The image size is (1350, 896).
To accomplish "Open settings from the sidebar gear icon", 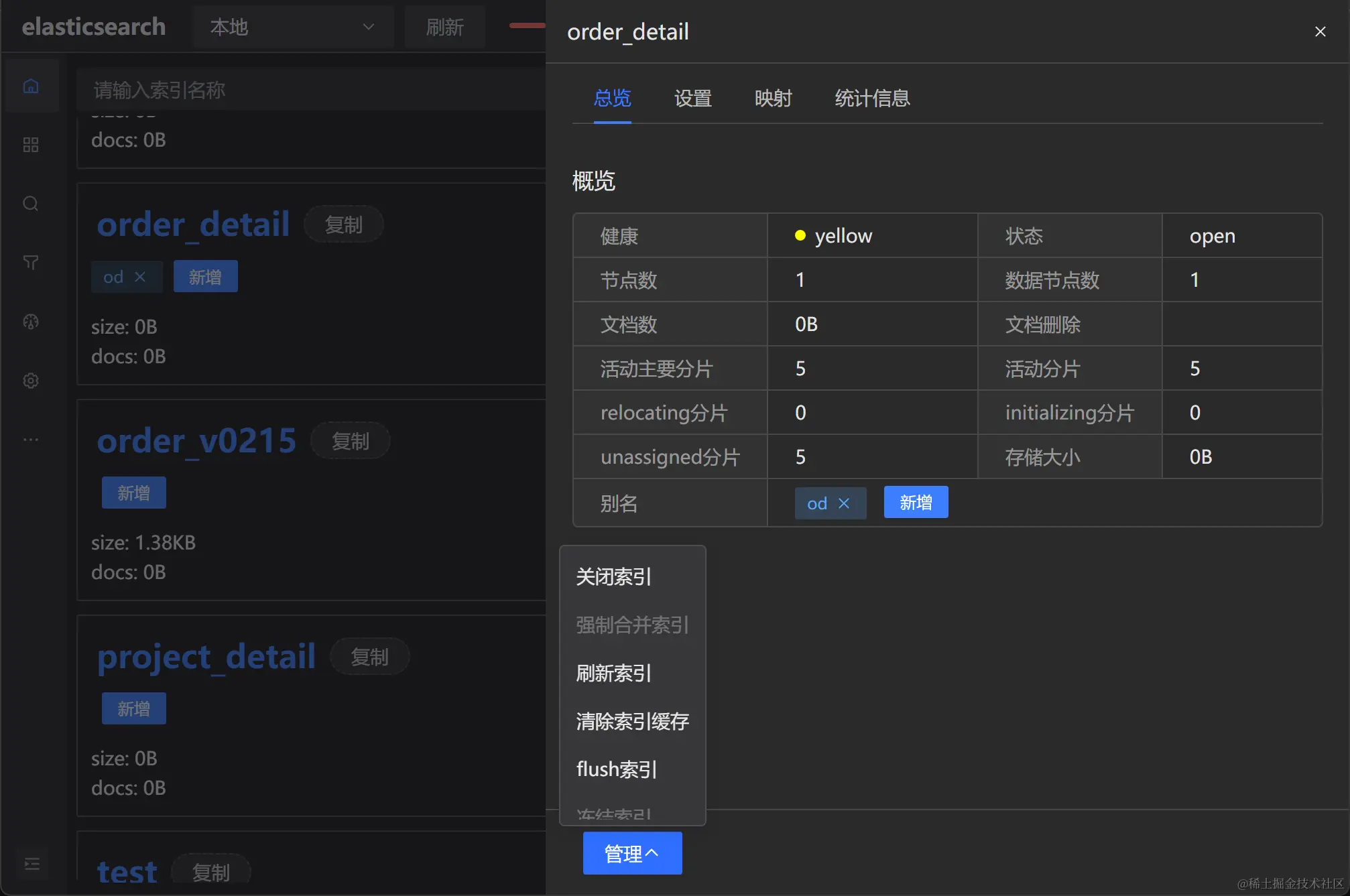I will click(x=31, y=380).
